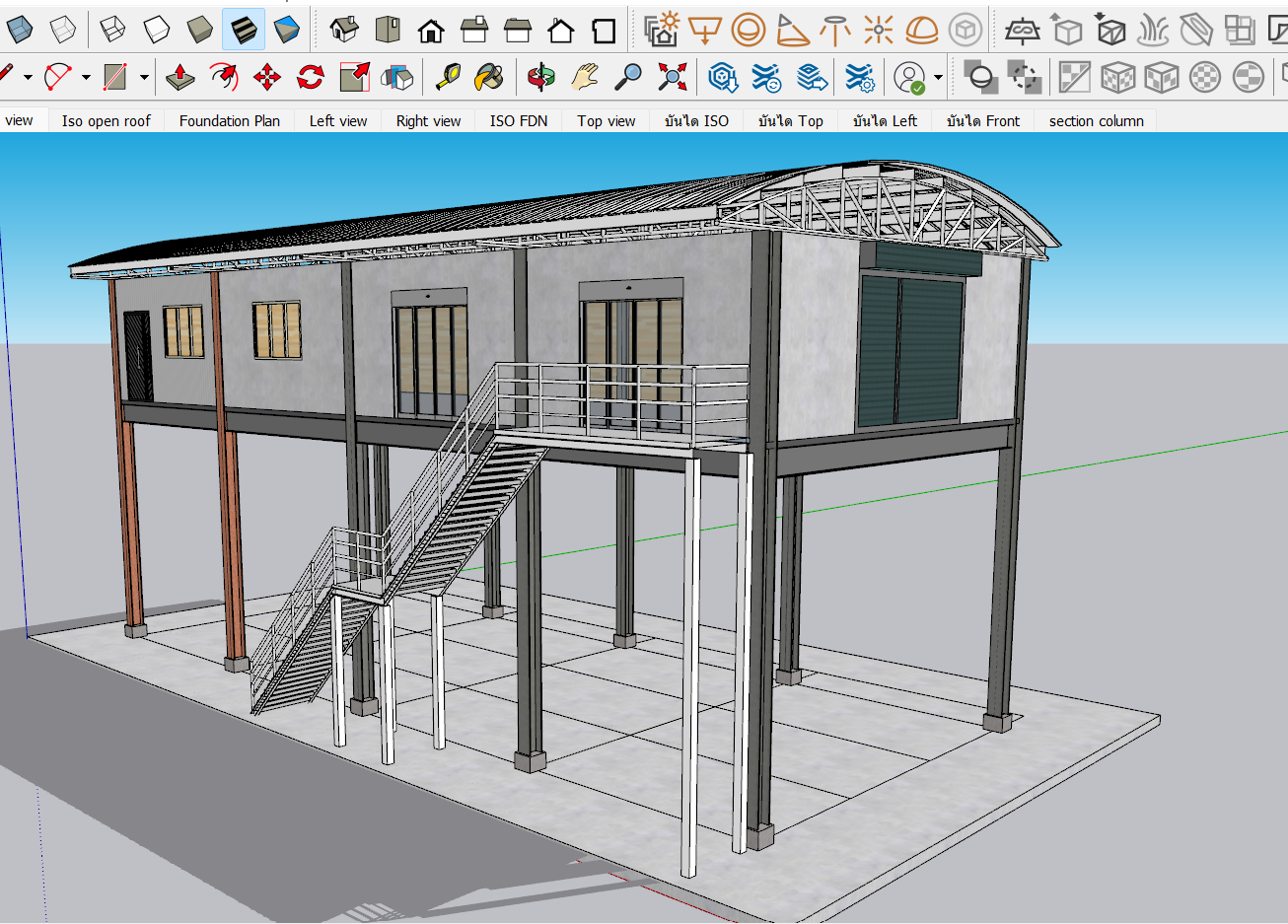Switch to the Foundation Plan scene tab
This screenshot has height=924, width=1288.
[229, 120]
